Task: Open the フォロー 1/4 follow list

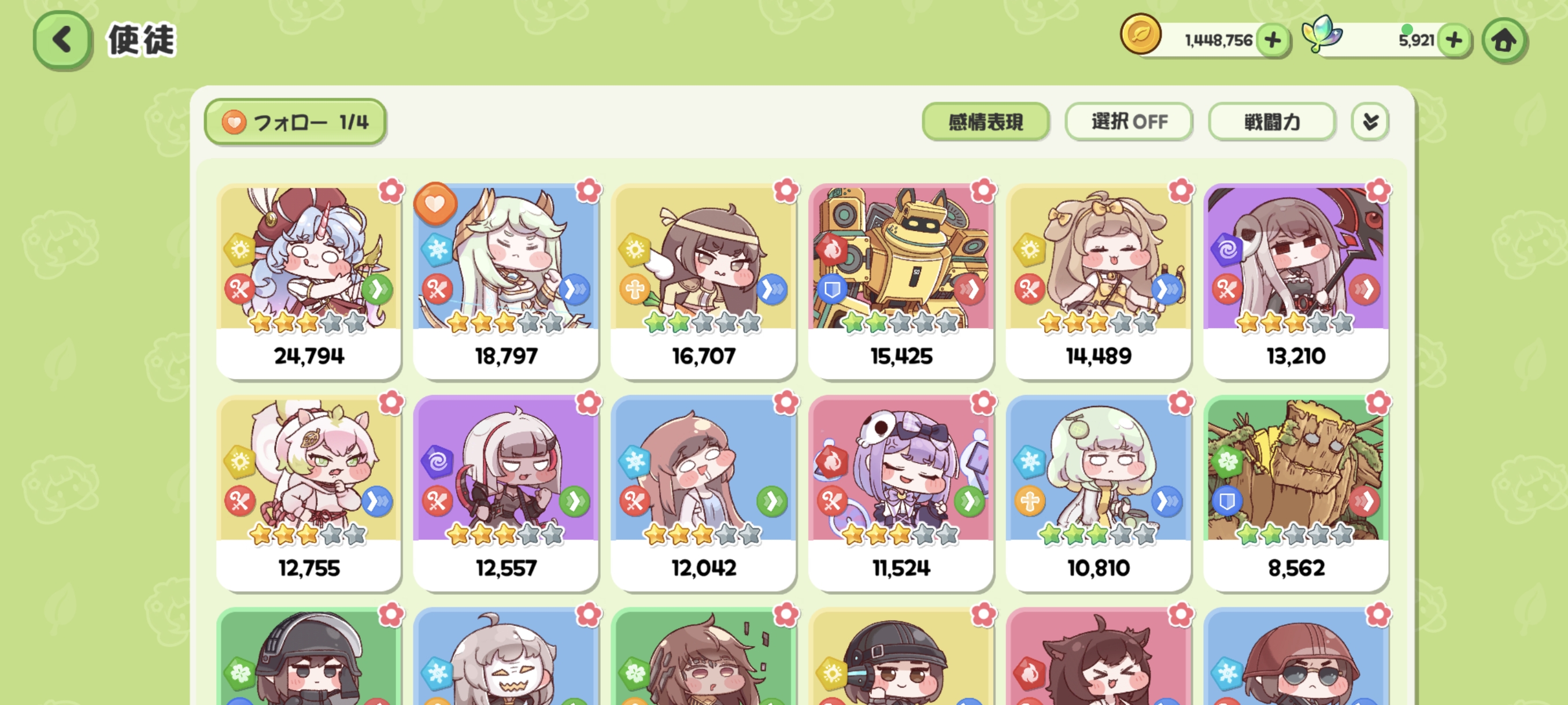Action: (x=295, y=122)
